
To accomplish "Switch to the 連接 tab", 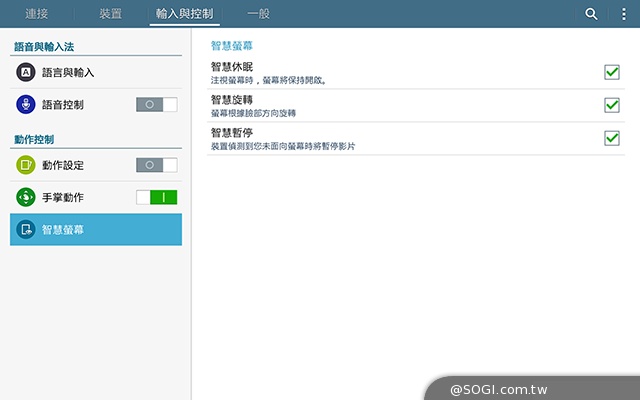I will click(37, 14).
